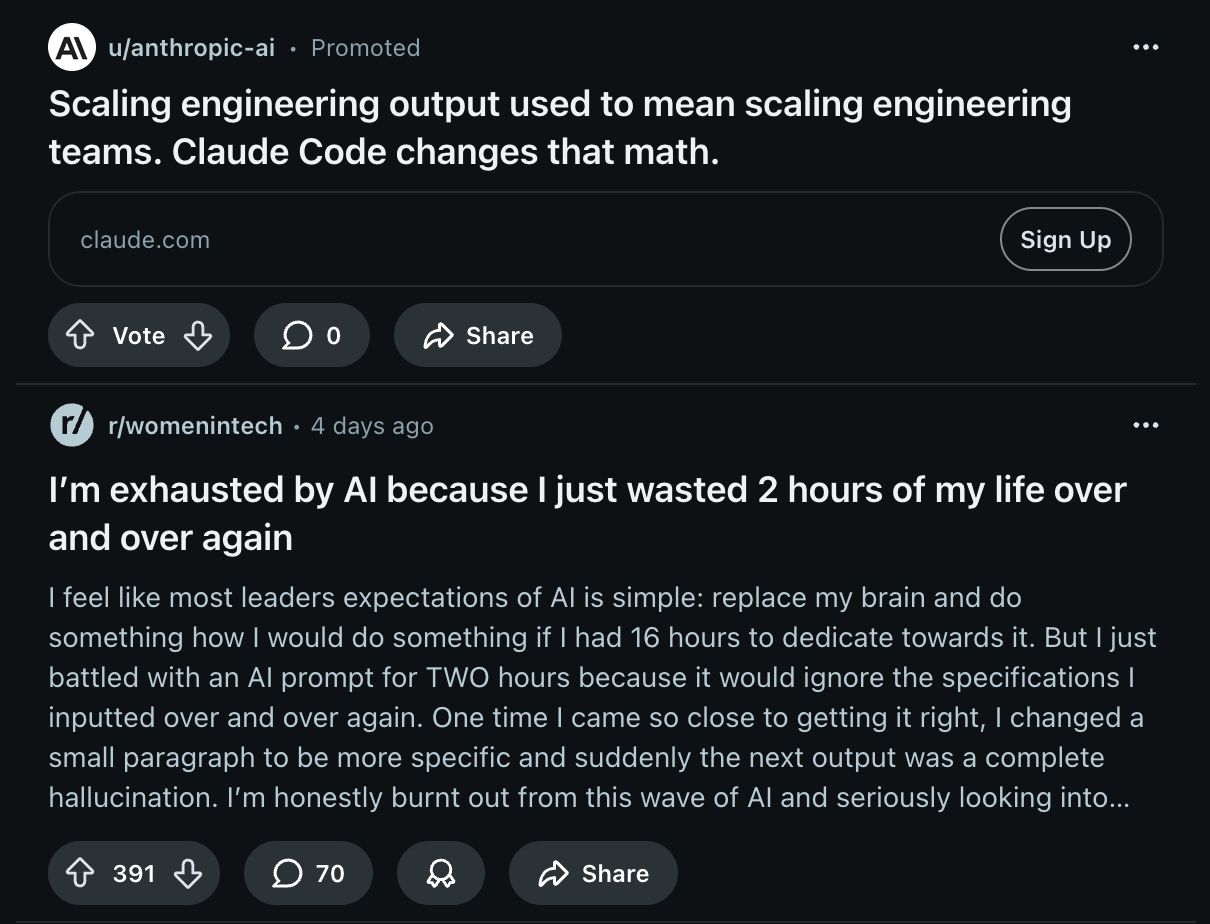This screenshot has width=1210, height=924.
Task: Upvote the exhausted by AI post
Action: tap(79, 874)
